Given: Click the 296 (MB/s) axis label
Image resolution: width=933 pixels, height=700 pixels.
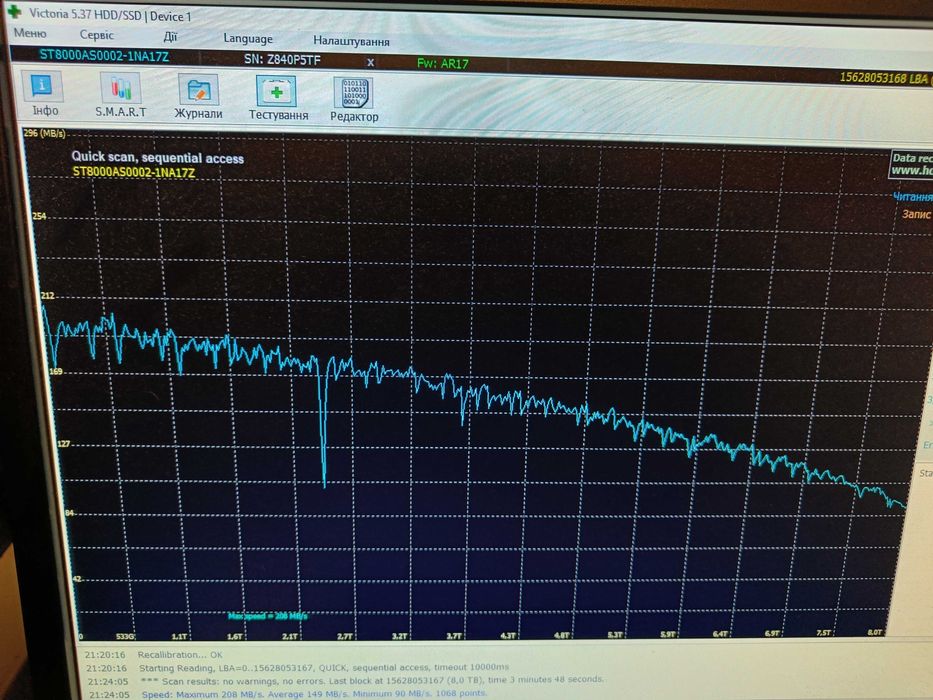Looking at the screenshot, I should (45, 133).
